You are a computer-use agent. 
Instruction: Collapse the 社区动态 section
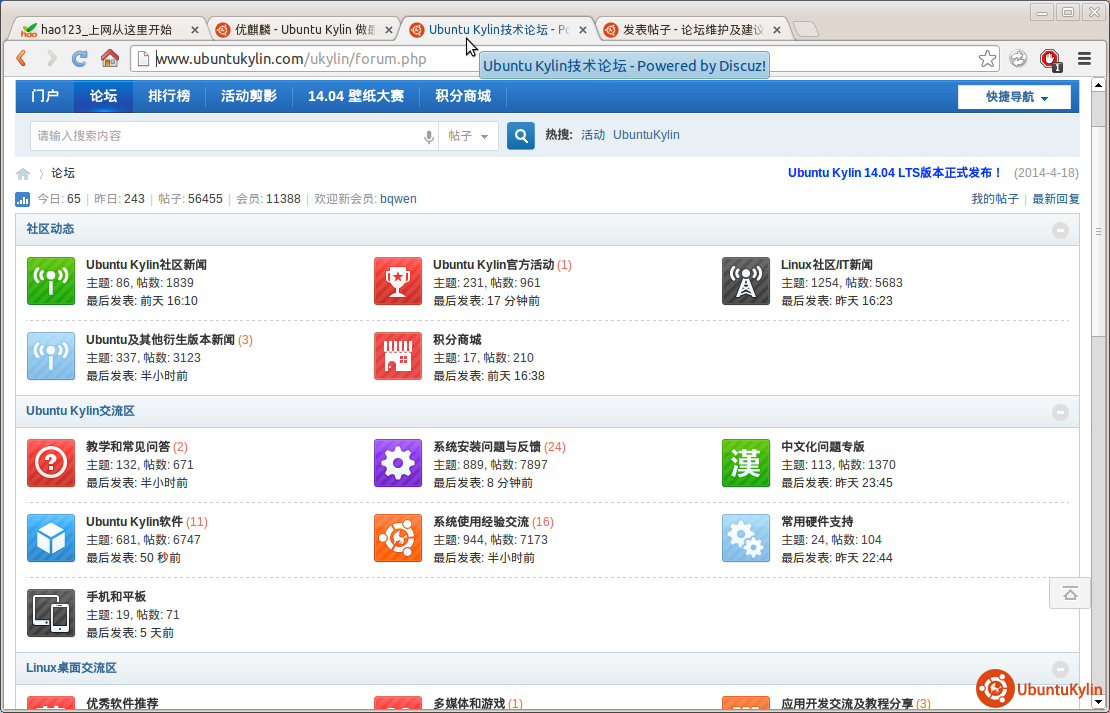1060,230
